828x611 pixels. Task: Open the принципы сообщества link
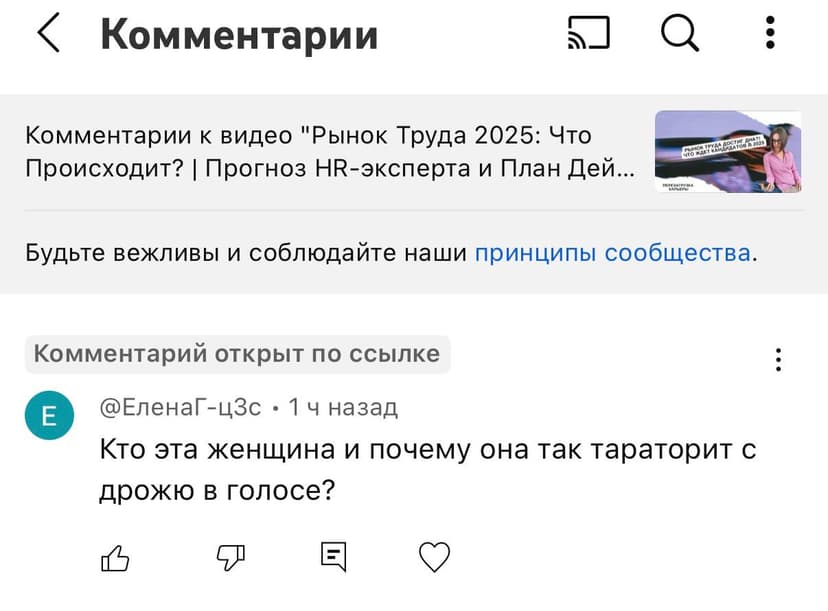click(614, 253)
